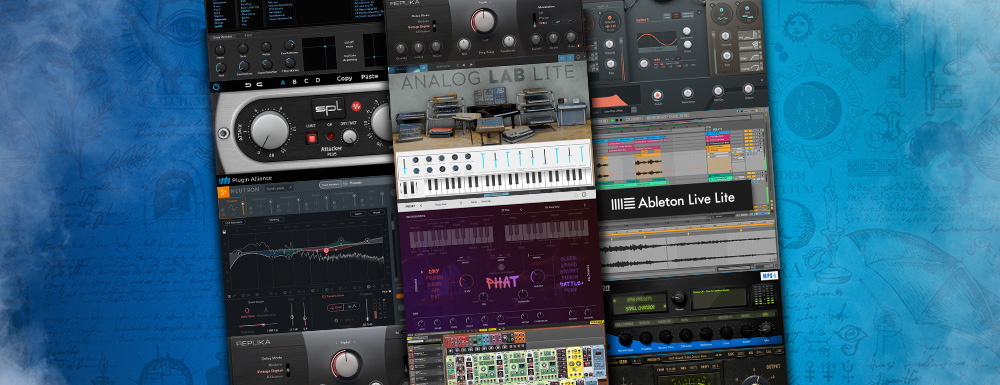Click the large center knob in top Replika

(483, 21)
